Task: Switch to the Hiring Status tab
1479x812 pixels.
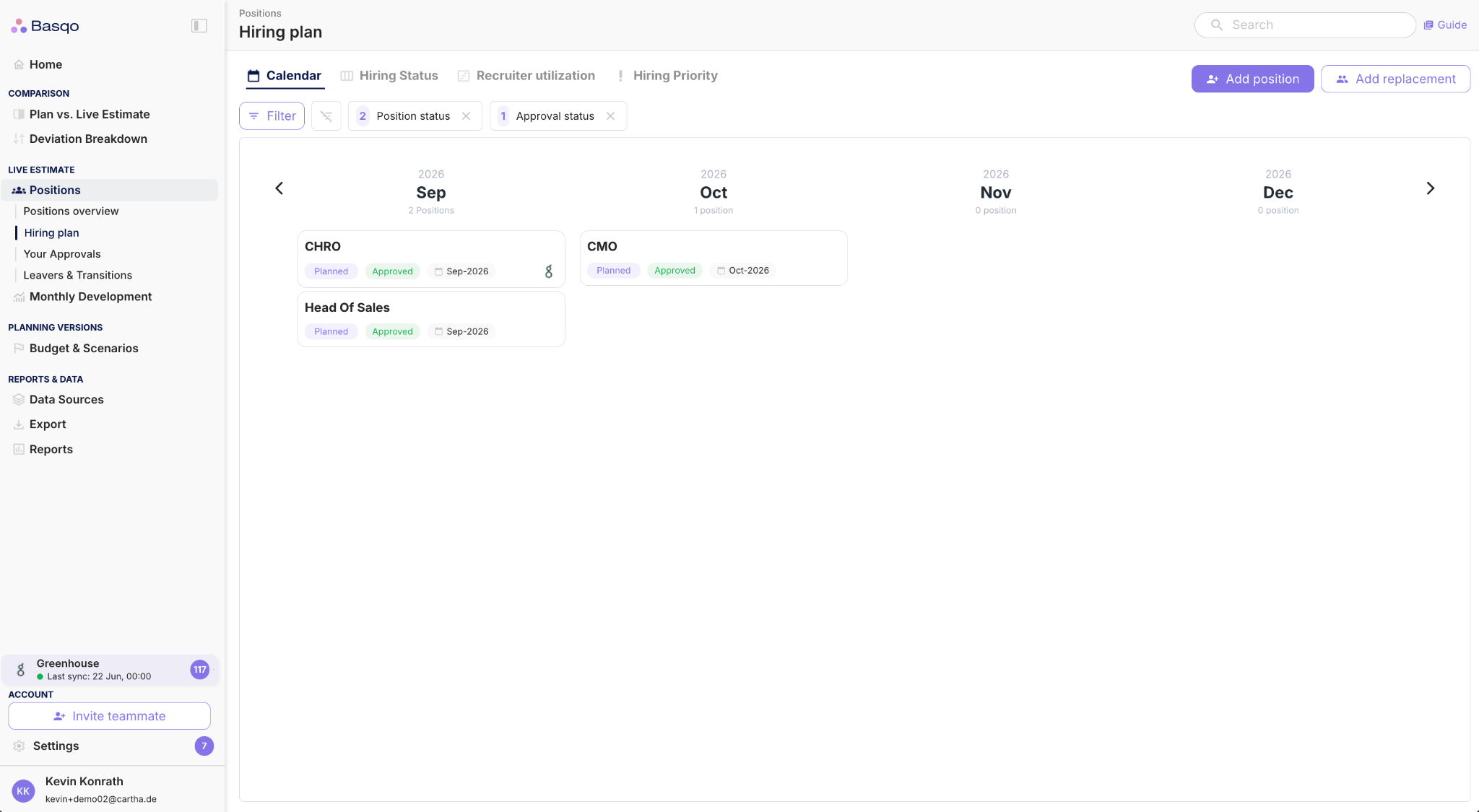Action: [389, 76]
